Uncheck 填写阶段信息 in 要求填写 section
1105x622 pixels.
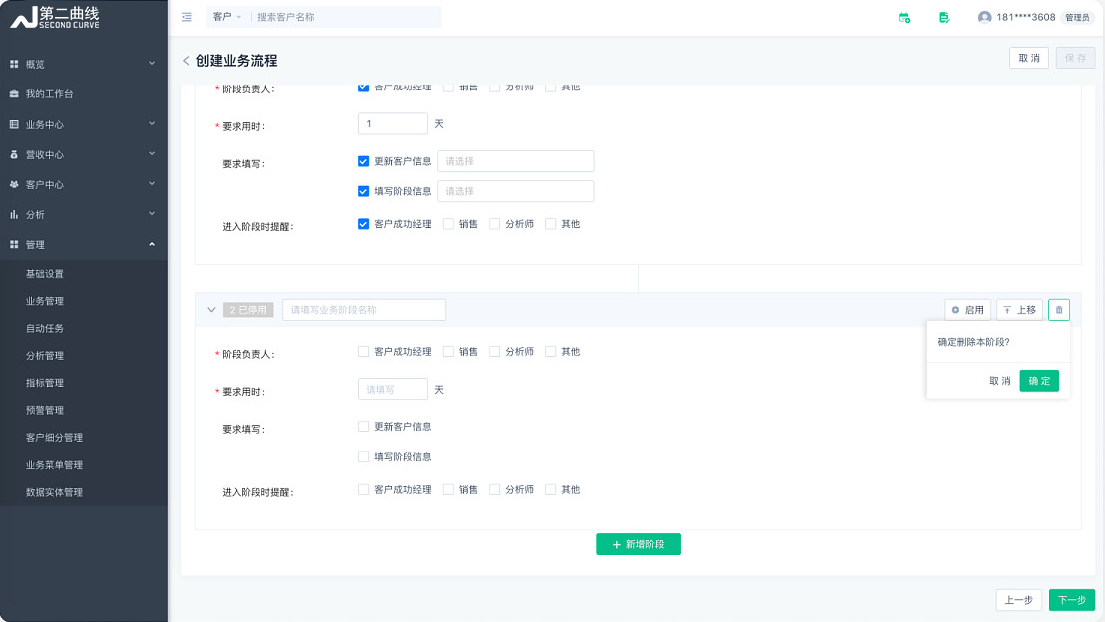point(364,190)
